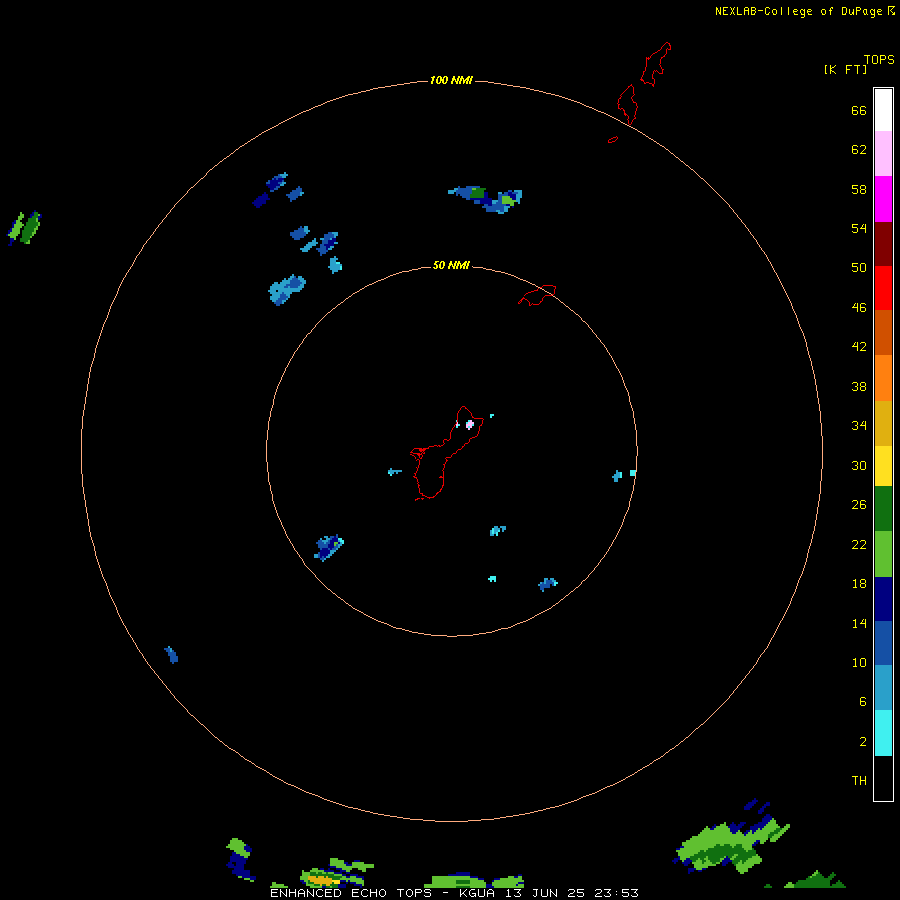The image size is (900, 900).
Task: Click the black TH swatch at scale bottom
Action: pyautogui.click(x=883, y=778)
